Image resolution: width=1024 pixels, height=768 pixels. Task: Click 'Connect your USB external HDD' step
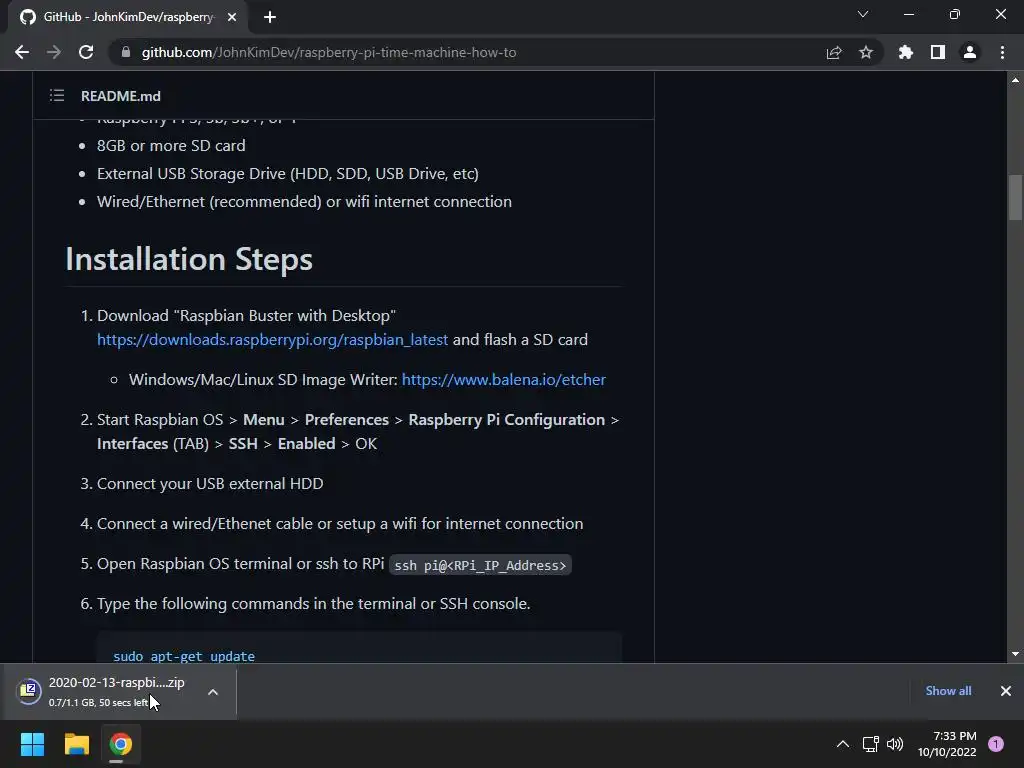click(210, 483)
